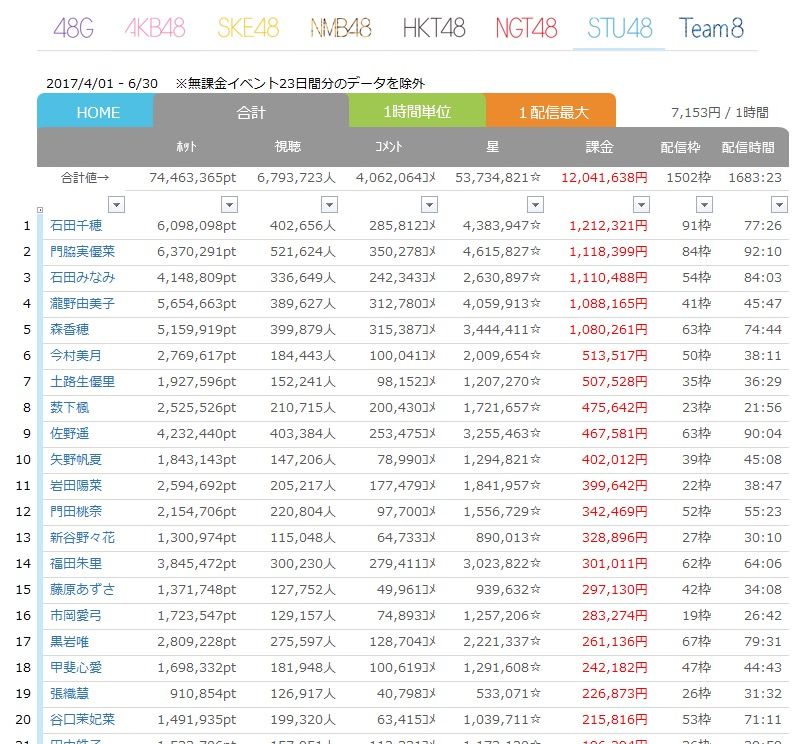Open the ポイント column filter dropdown
Image resolution: width=808 pixels, height=744 pixels.
(229, 205)
